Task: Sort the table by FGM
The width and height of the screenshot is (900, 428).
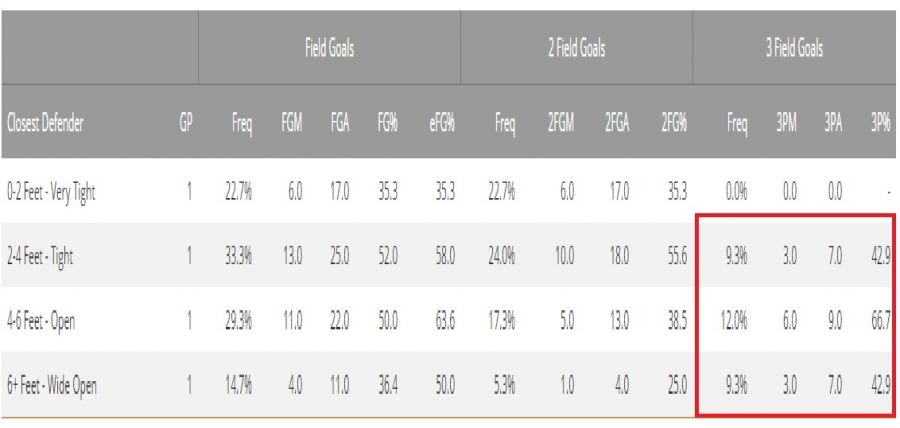Action: click(290, 125)
